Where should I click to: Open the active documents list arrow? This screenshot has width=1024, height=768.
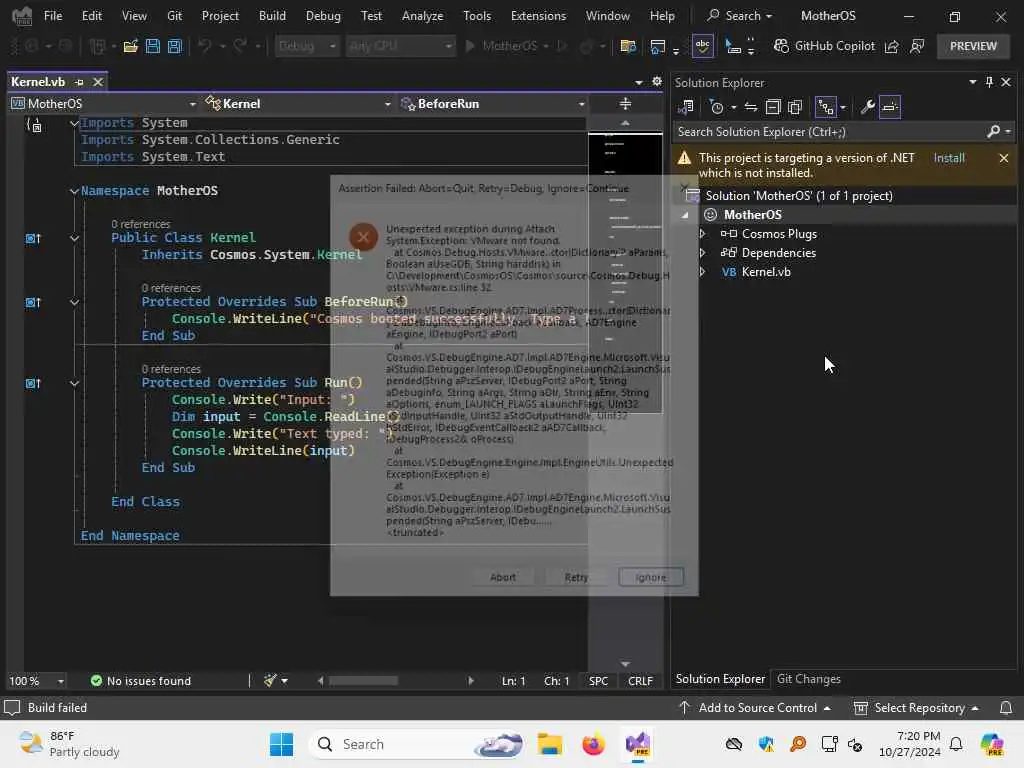coord(639,82)
